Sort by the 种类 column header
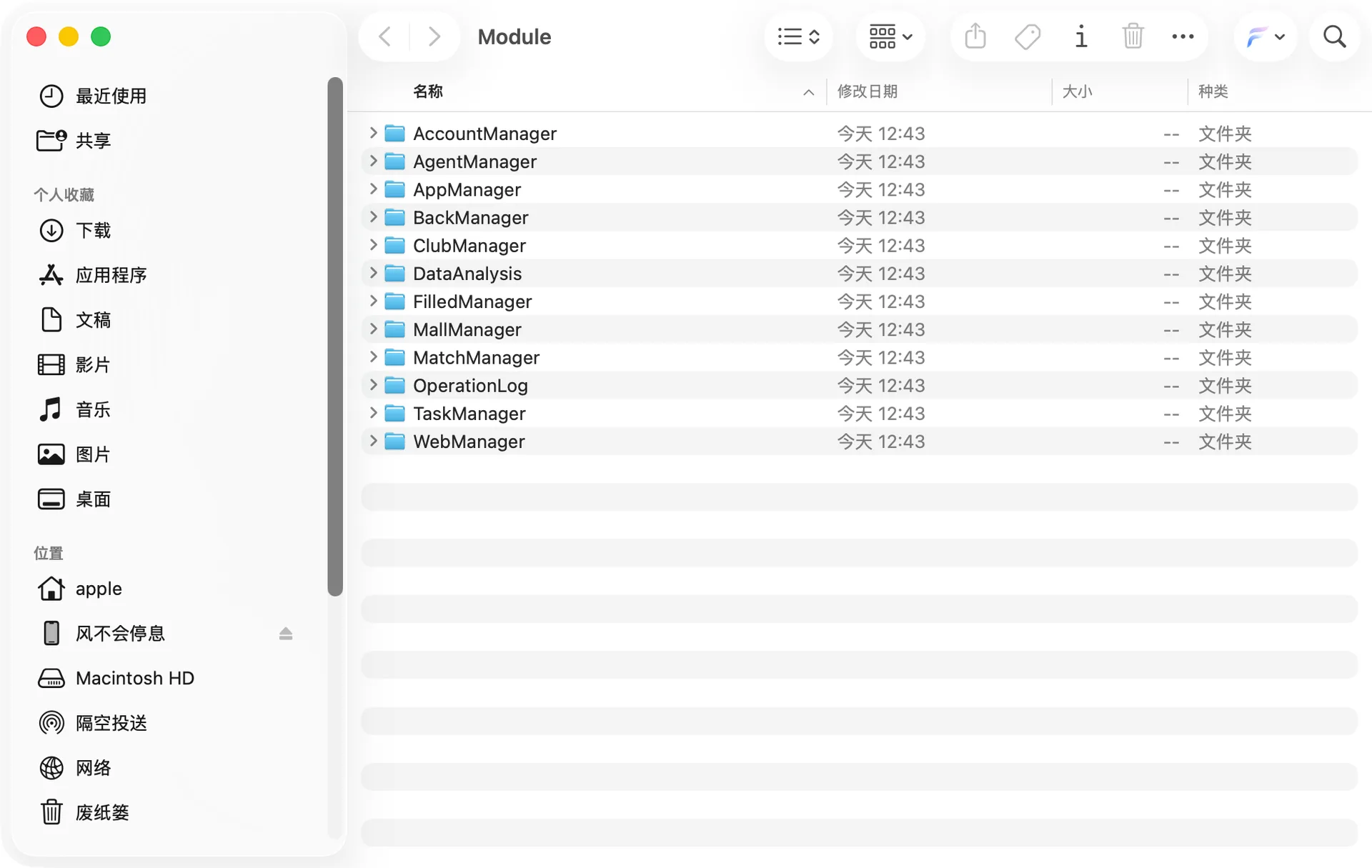 click(x=1213, y=91)
